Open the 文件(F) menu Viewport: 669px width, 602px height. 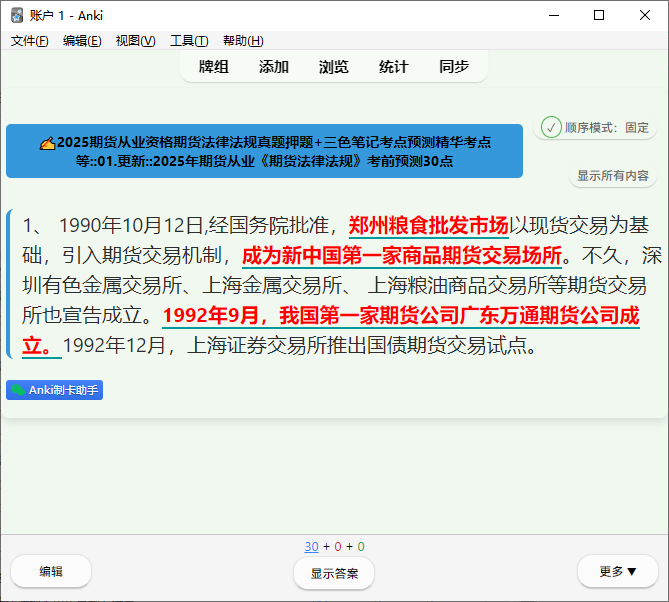click(x=29, y=41)
